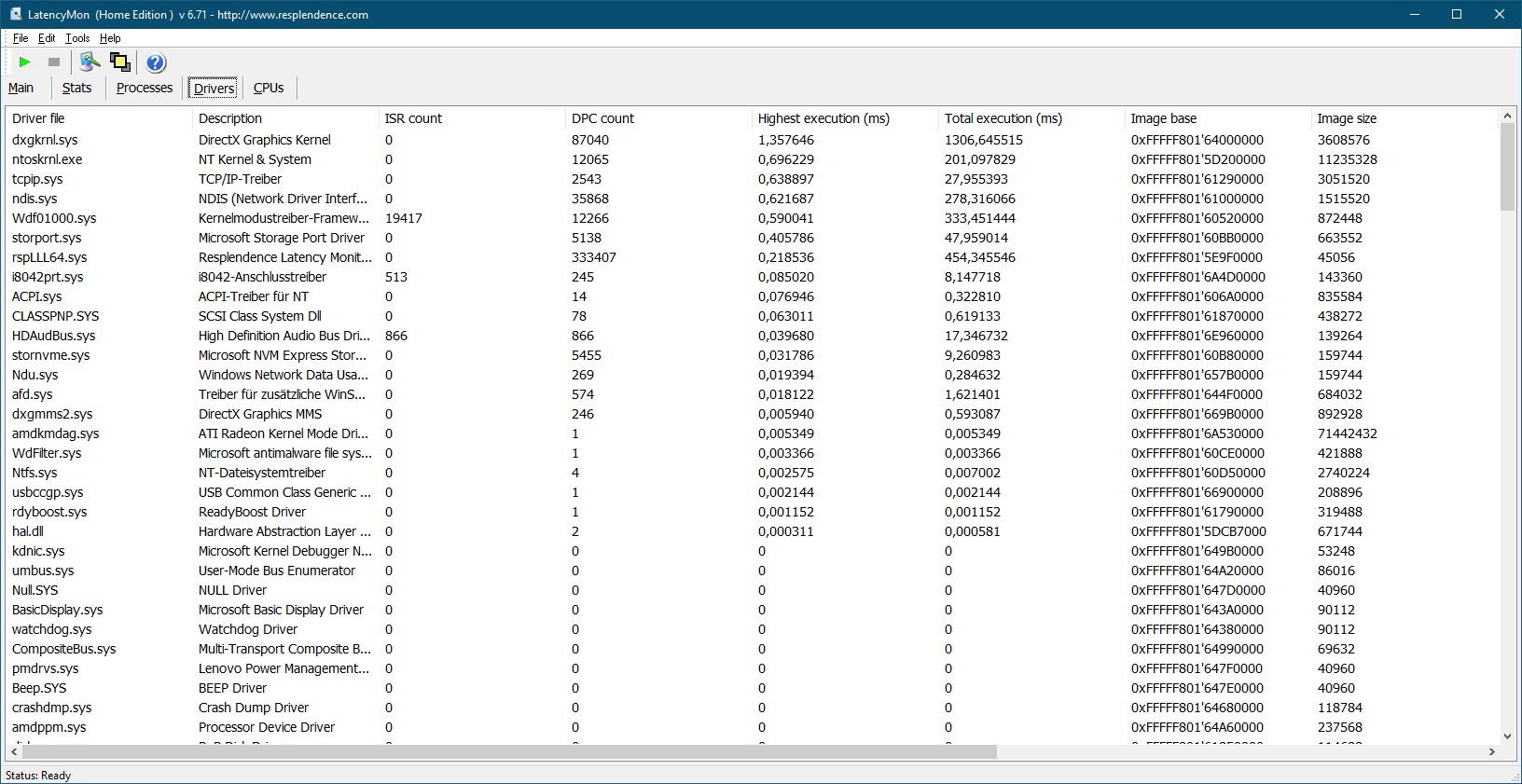Click the hal.dll driver name
The height and width of the screenshot is (784, 1522).
pos(28,531)
